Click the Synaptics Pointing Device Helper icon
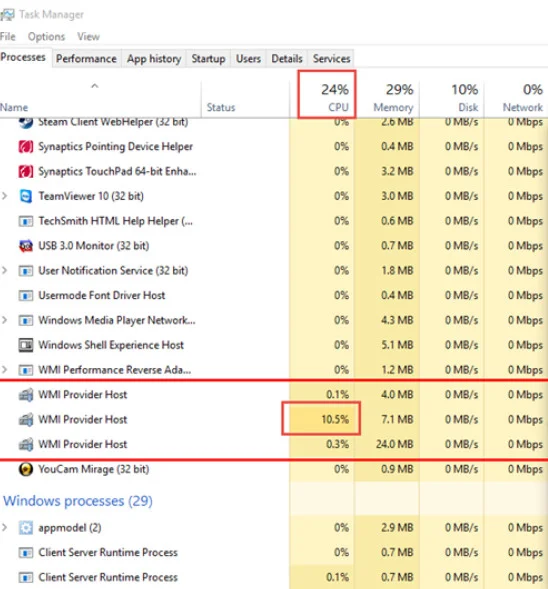The height and width of the screenshot is (589, 548). pyautogui.click(x=26, y=146)
